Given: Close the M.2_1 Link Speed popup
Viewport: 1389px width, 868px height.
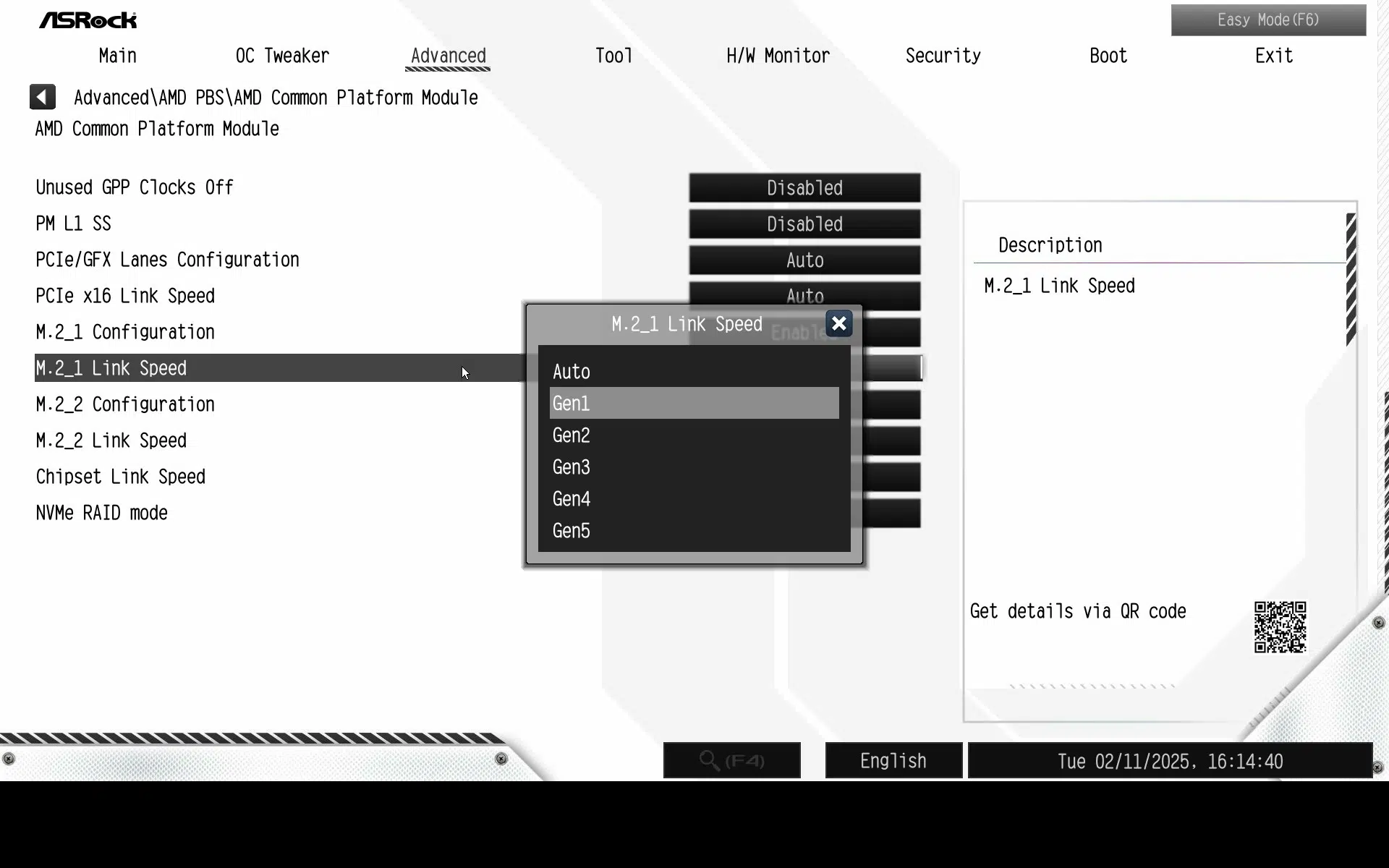Looking at the screenshot, I should 838,323.
